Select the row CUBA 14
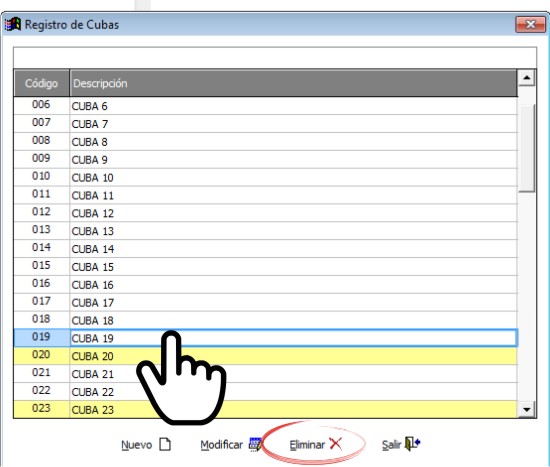This screenshot has width=550, height=467. click(x=266, y=249)
